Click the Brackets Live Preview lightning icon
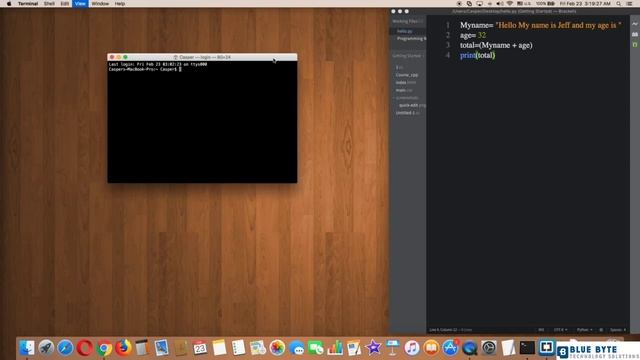640x360 pixels. point(635,24)
